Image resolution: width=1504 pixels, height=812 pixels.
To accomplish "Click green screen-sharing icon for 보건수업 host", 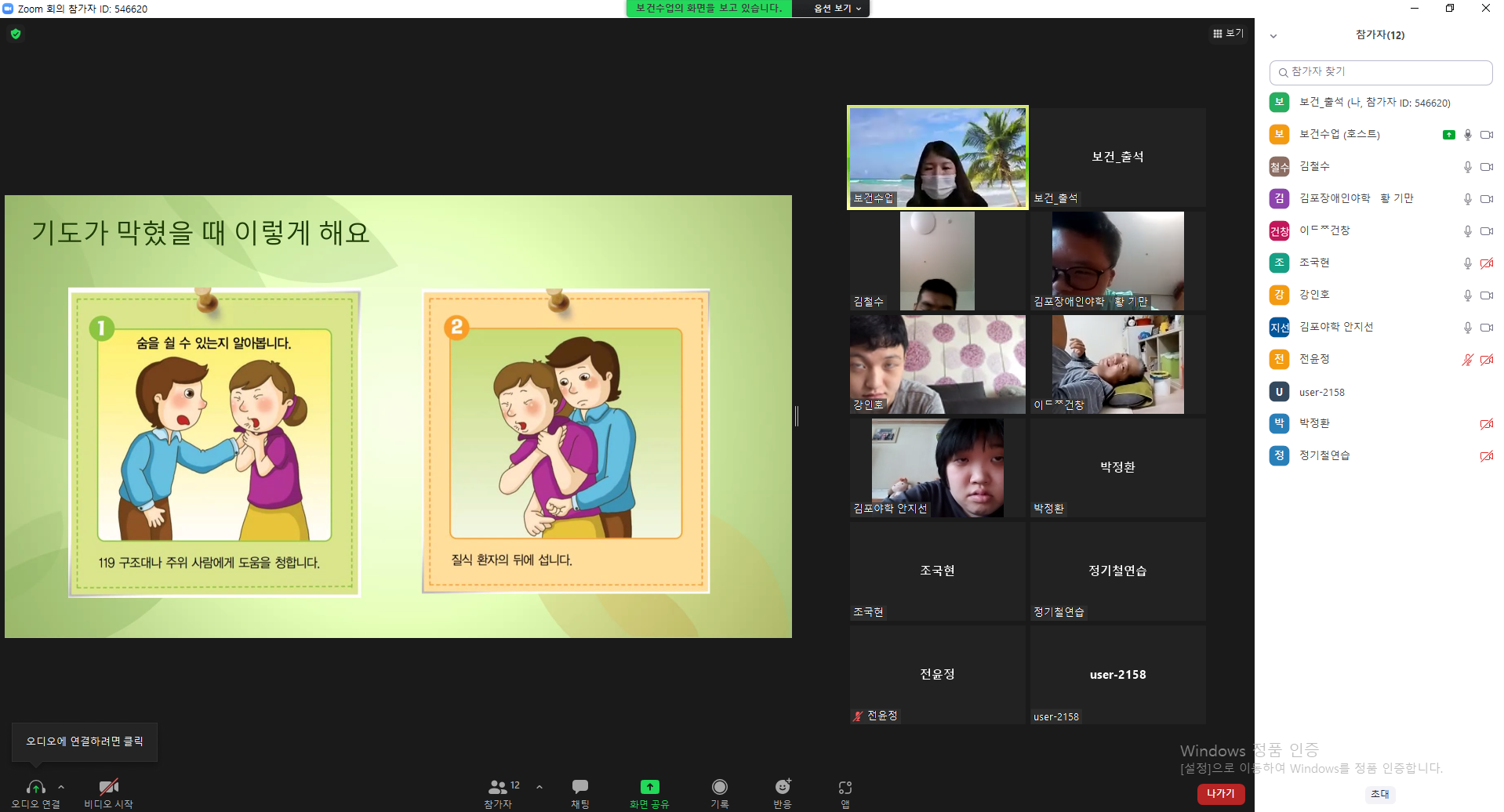I will [1449, 135].
